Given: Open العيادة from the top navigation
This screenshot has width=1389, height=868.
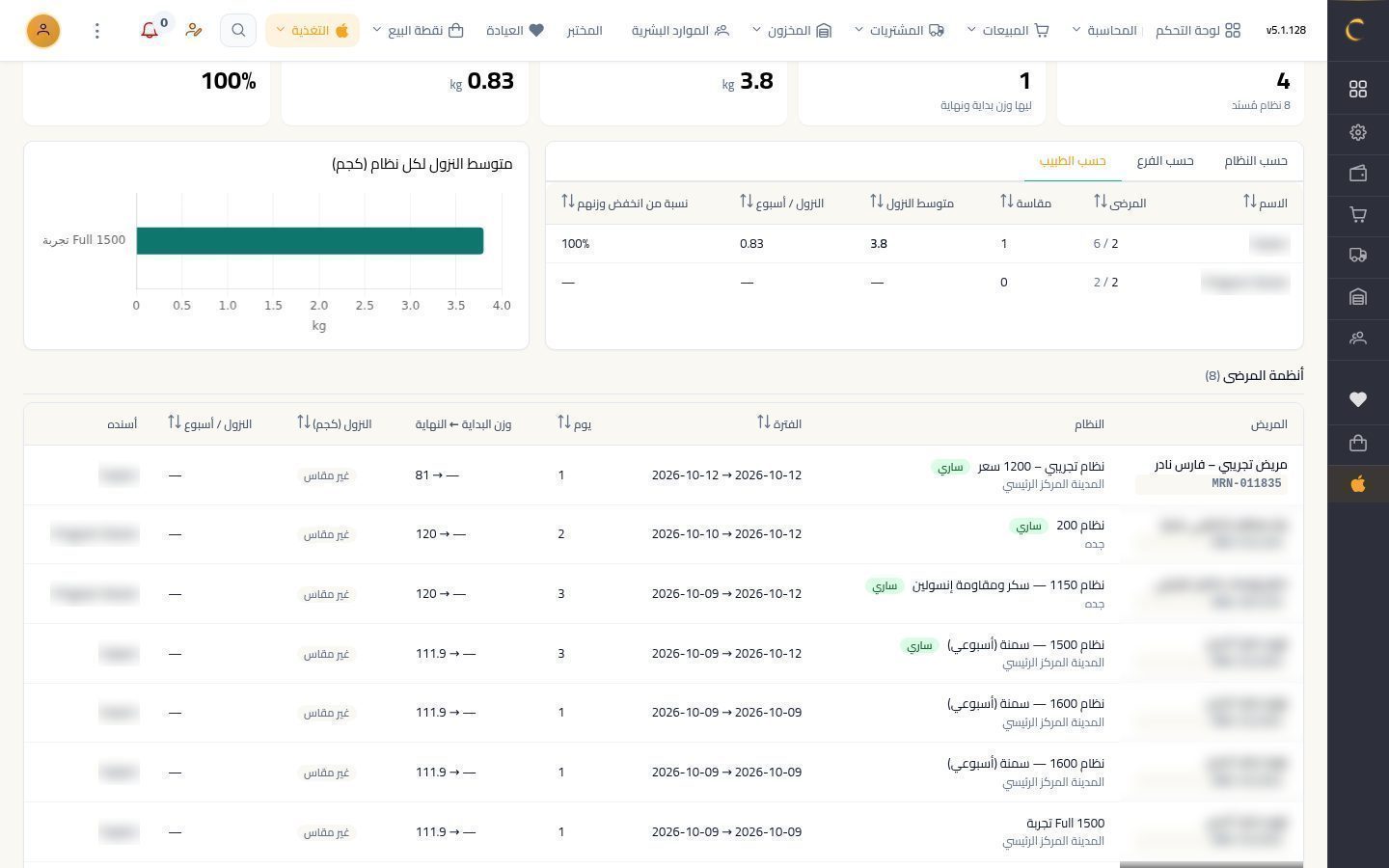Looking at the screenshot, I should (515, 30).
